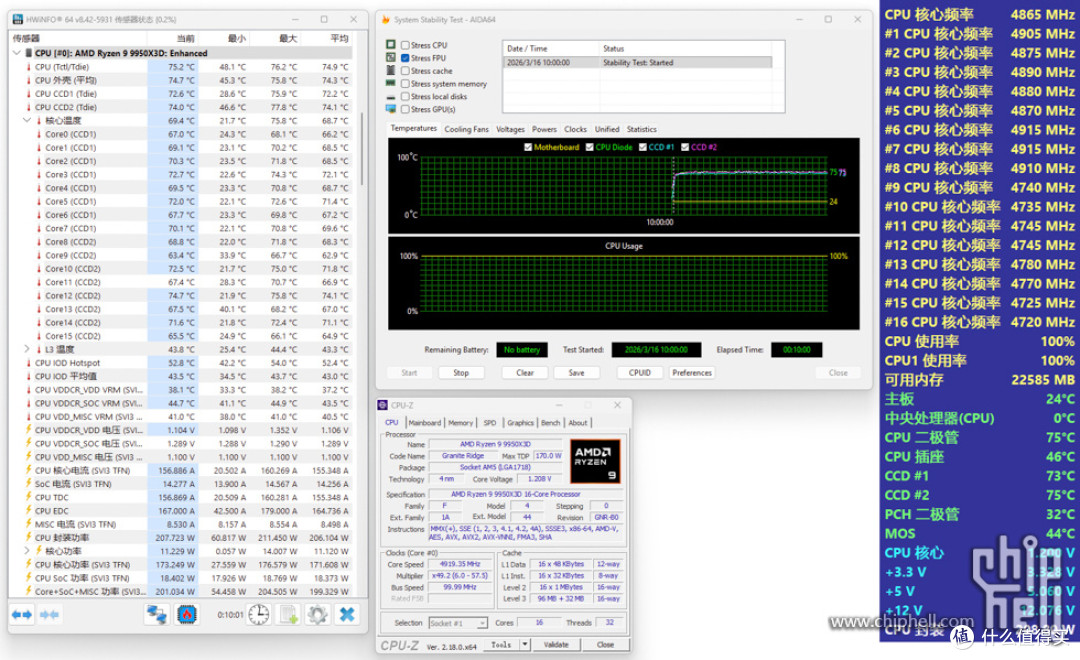
Task: Reset the clock timer icon in HWiNFO
Action: [259, 615]
